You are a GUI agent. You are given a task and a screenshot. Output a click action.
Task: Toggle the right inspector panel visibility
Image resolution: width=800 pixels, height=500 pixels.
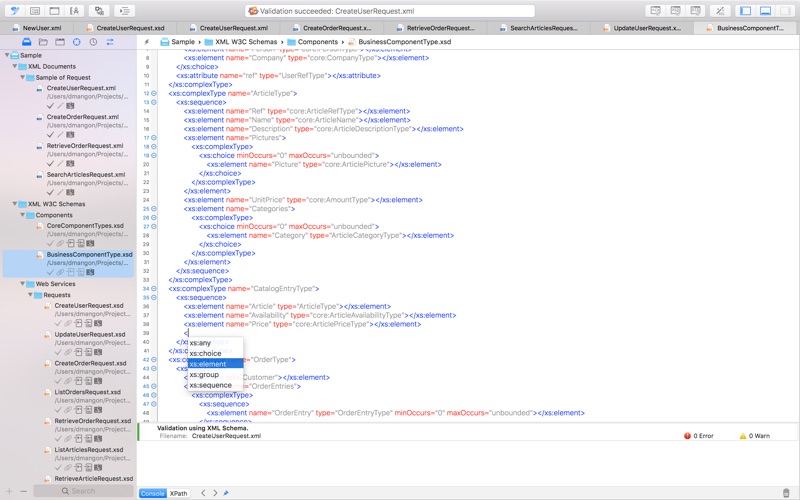click(x=785, y=10)
